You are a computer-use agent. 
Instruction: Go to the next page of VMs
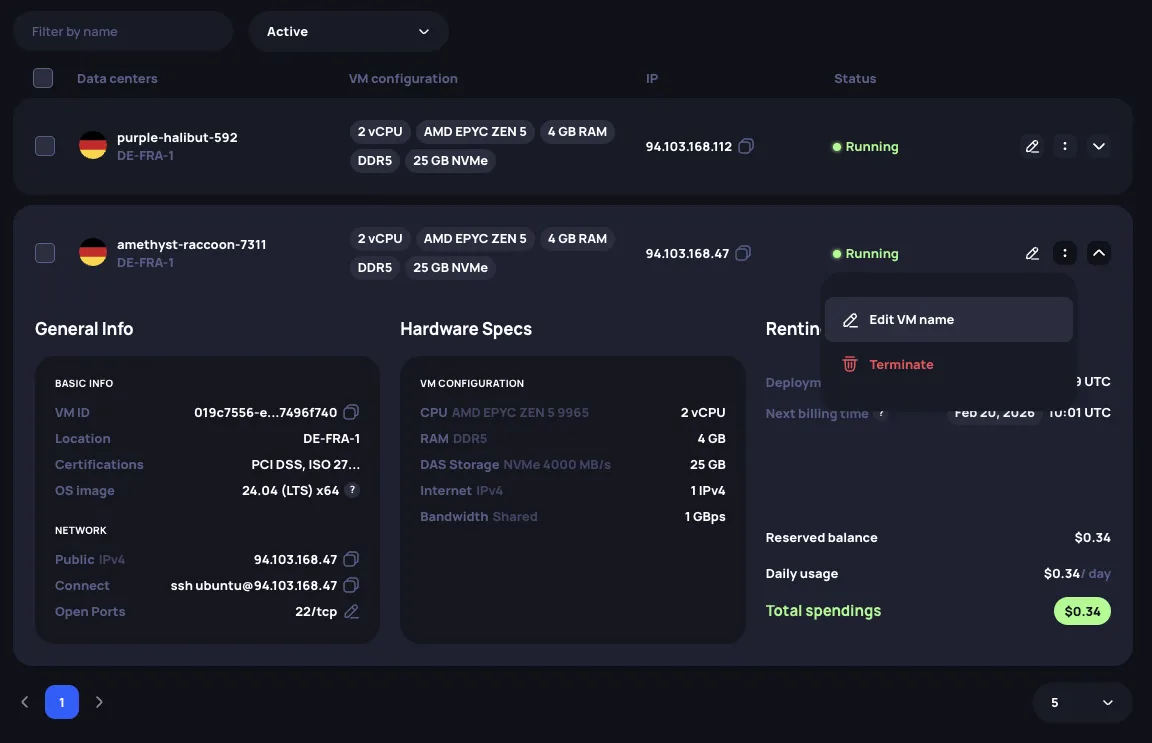tap(98, 702)
